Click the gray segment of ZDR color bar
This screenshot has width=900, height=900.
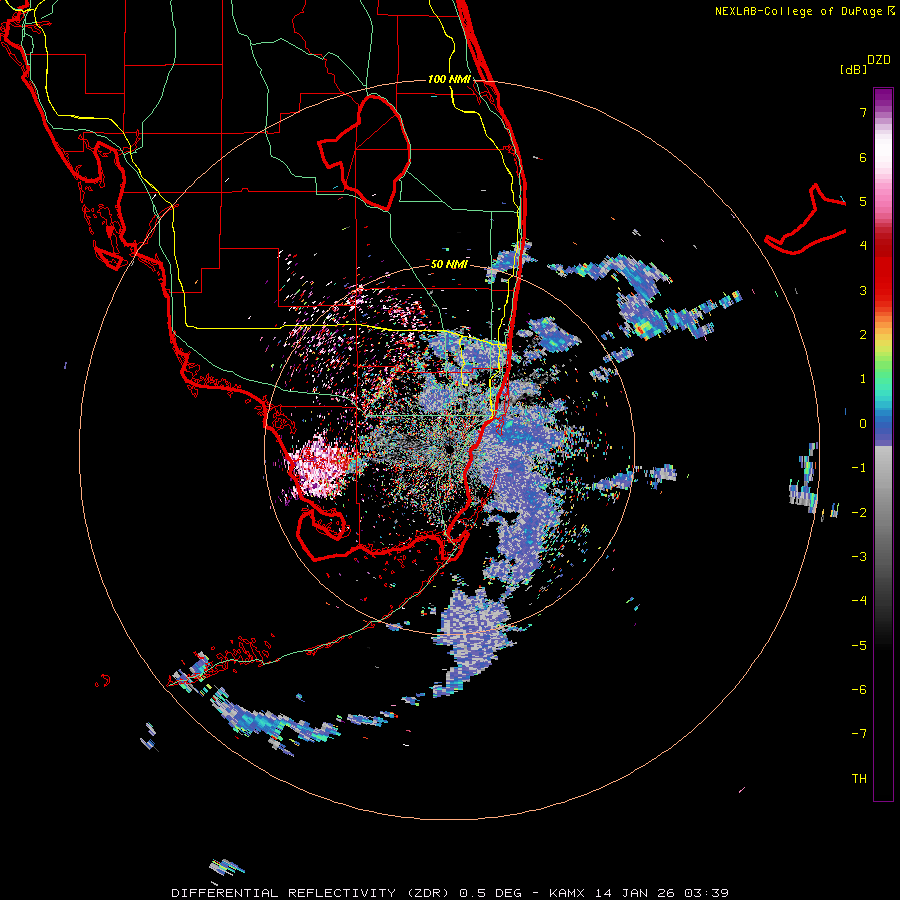883,517
